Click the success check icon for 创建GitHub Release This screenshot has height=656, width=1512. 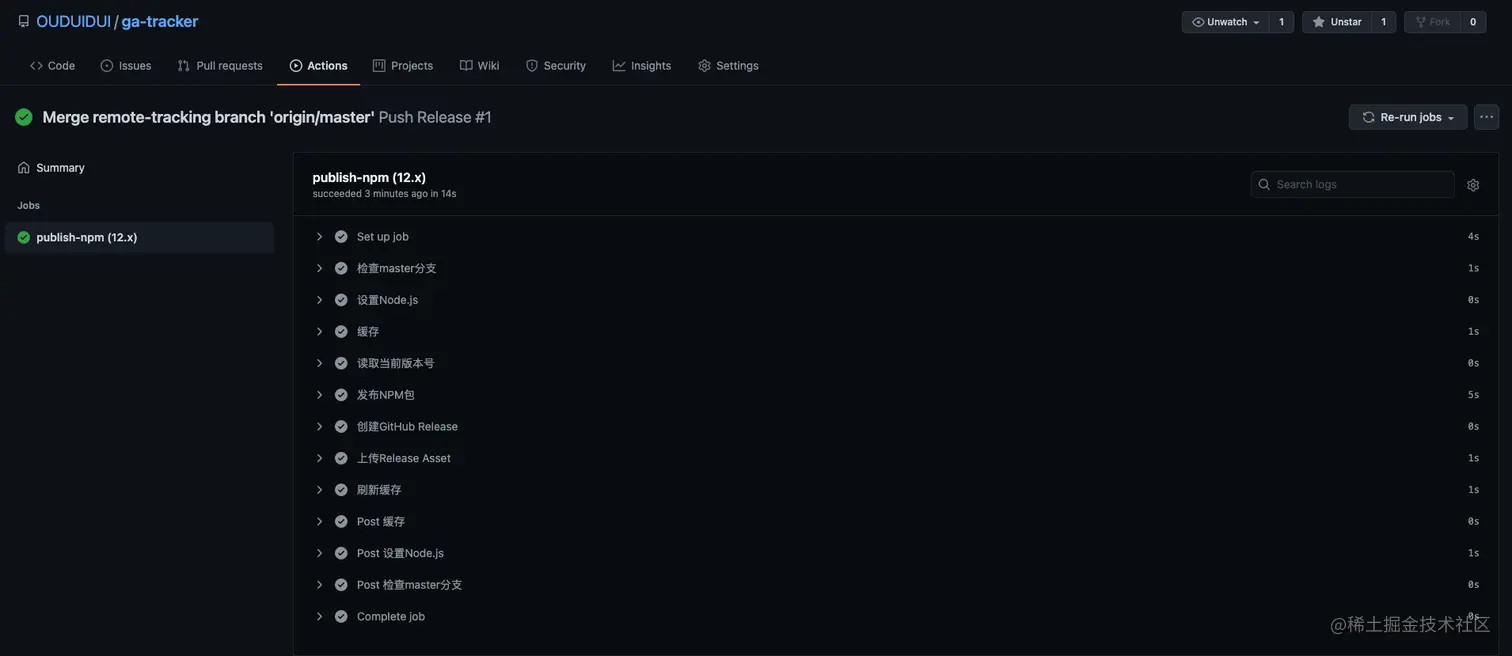coord(341,427)
